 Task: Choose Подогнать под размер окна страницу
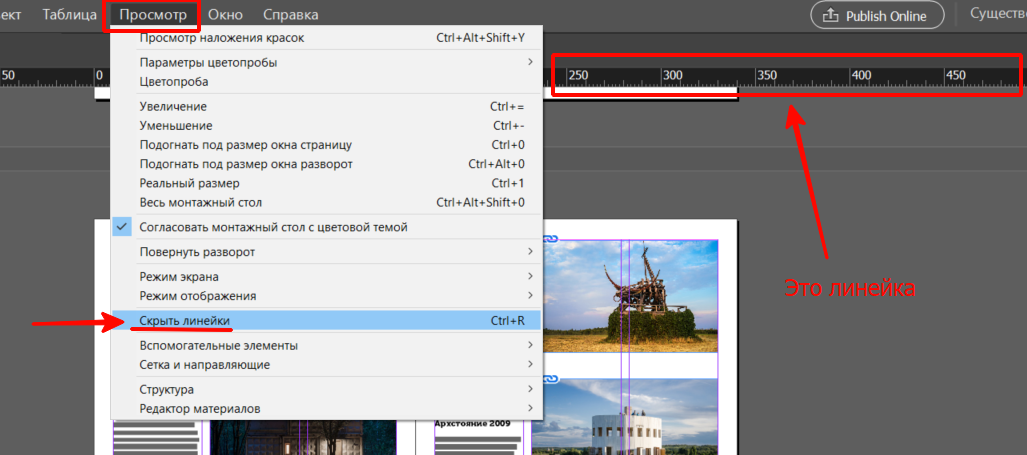point(245,145)
